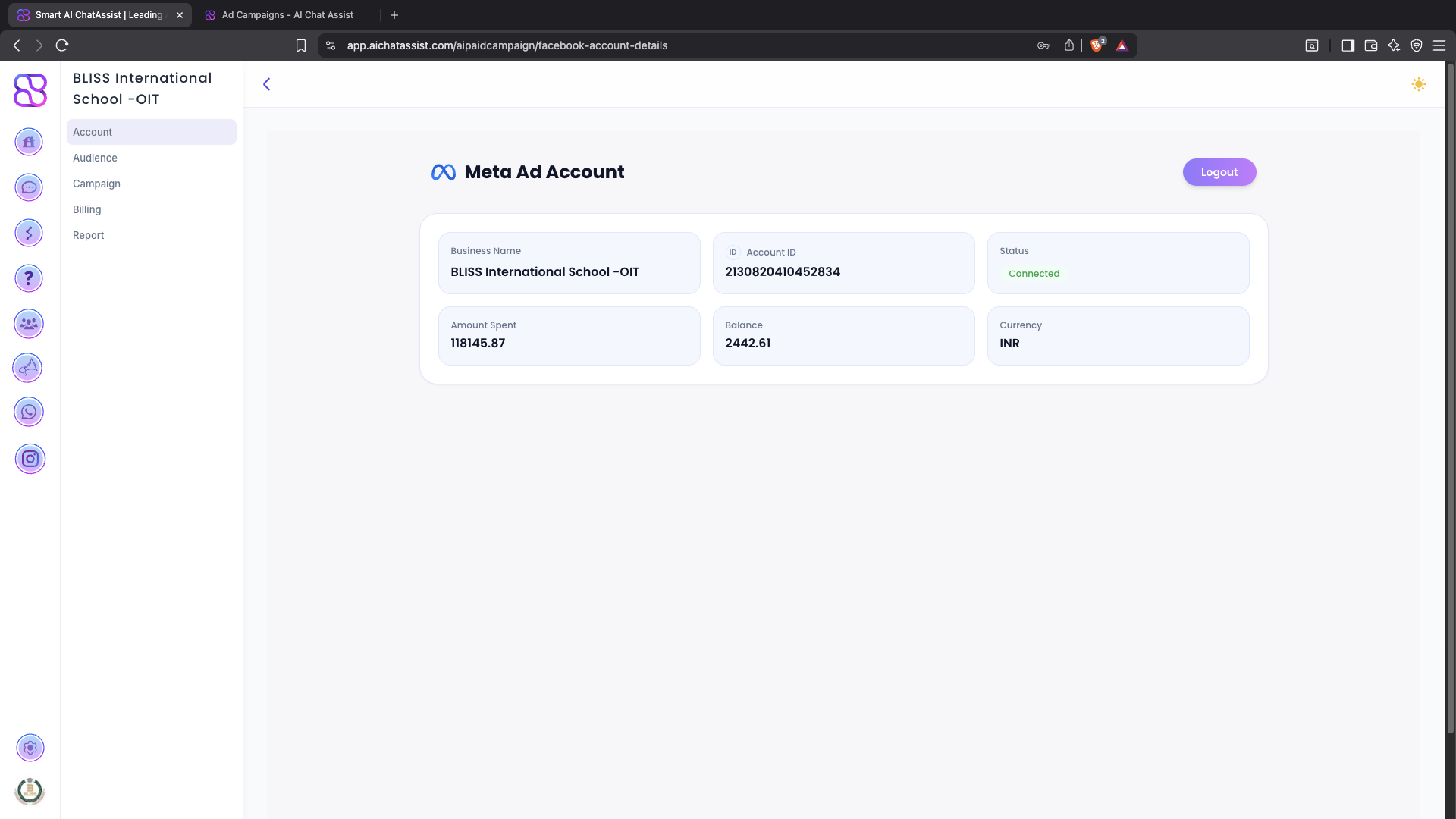Viewport: 1456px width, 819px height.
Task: Open the browser hamburger menu
Action: [1439, 45]
